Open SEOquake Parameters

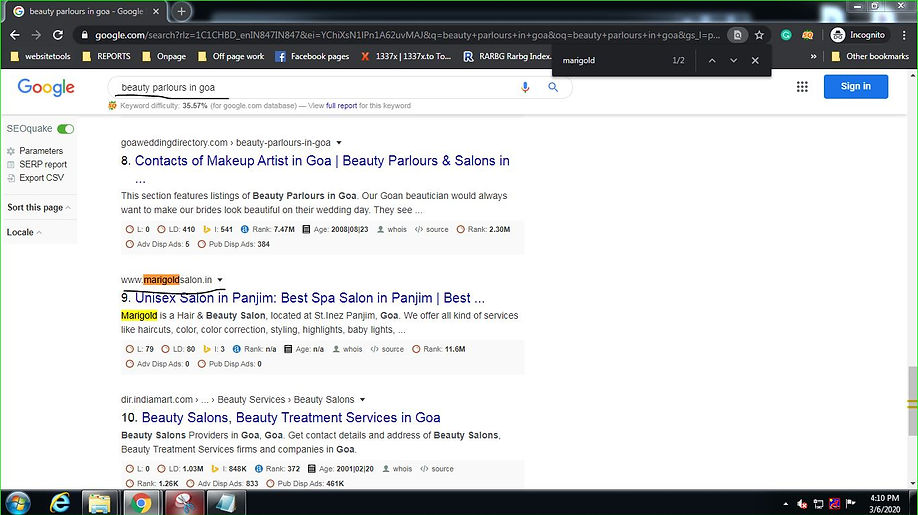tap(41, 151)
